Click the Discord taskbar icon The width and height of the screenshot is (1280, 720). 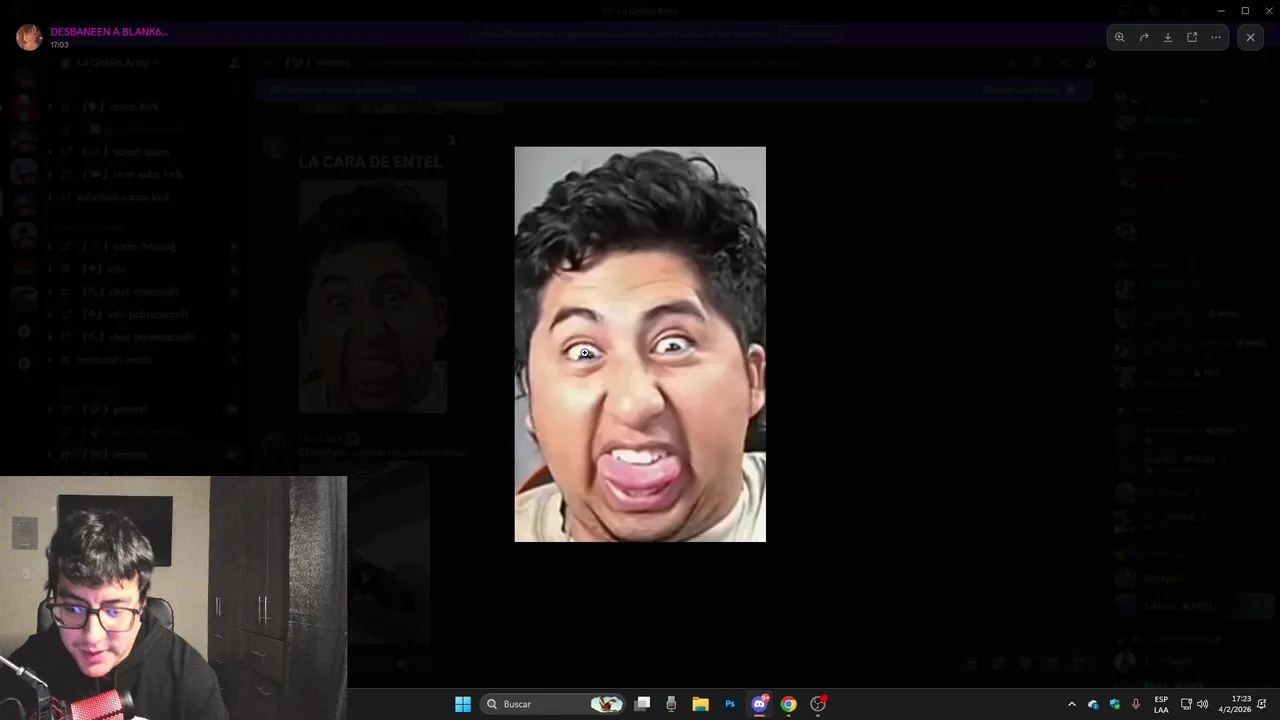click(759, 704)
